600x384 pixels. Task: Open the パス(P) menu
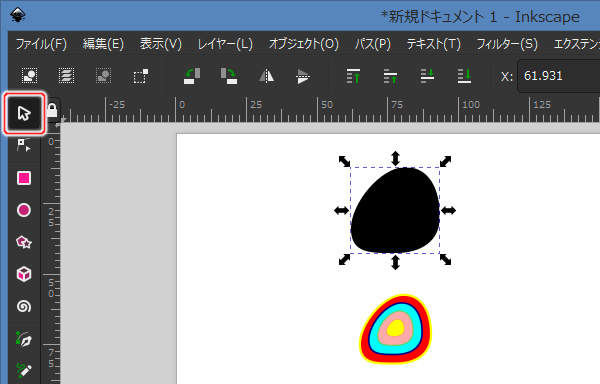[x=373, y=44]
